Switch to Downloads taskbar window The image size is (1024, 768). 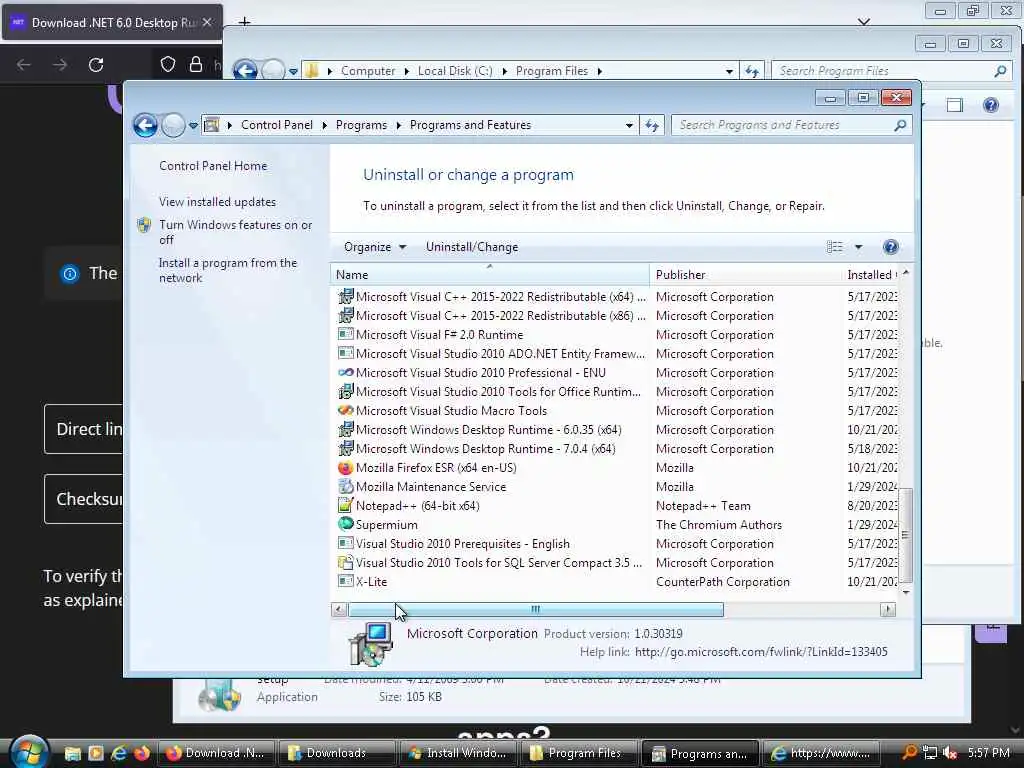(337, 753)
